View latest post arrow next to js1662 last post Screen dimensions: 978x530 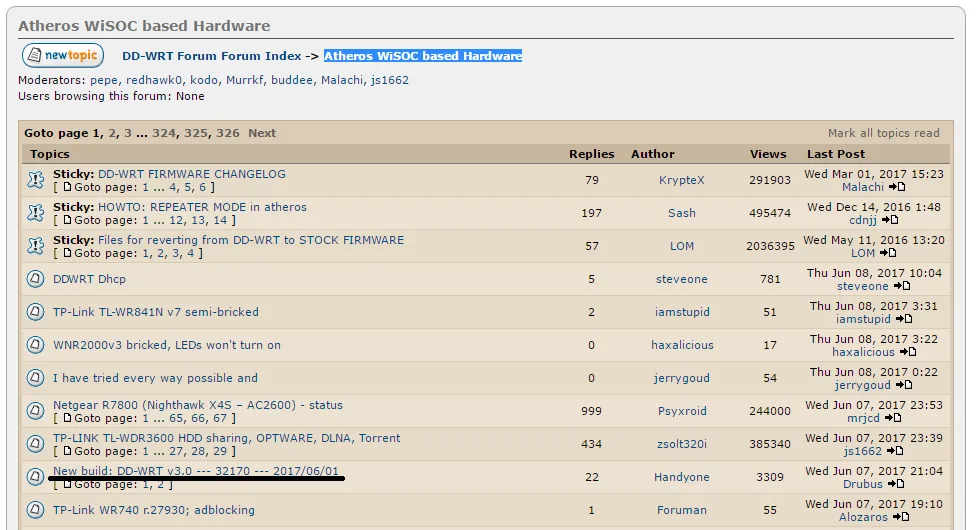(895, 451)
